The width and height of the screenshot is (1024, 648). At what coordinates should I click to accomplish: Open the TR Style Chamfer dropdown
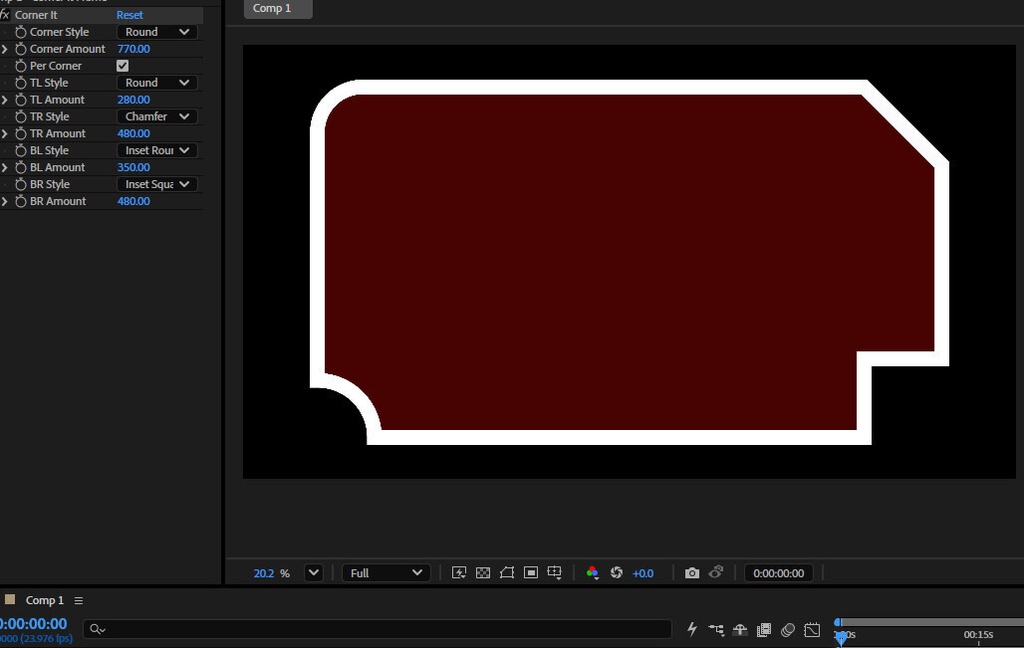[x=157, y=117]
